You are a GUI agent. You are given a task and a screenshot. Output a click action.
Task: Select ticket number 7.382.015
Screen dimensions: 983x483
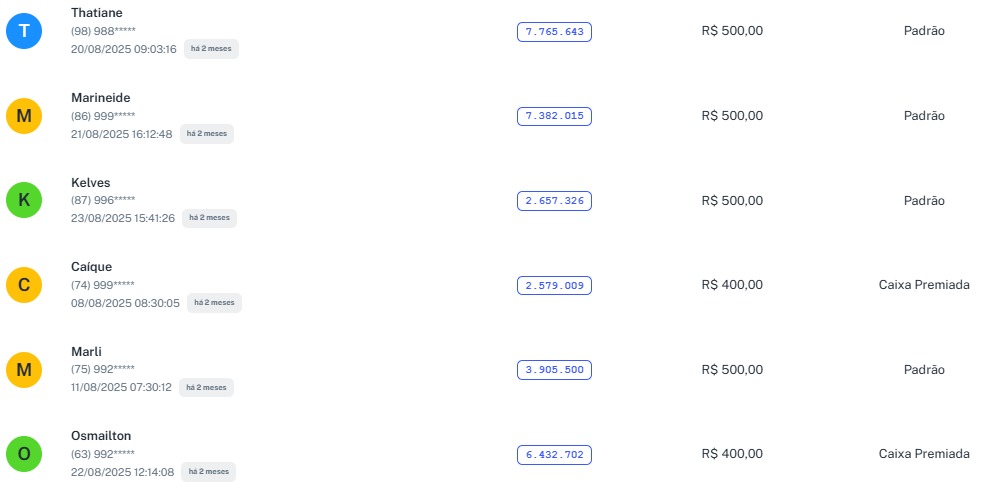tap(554, 116)
